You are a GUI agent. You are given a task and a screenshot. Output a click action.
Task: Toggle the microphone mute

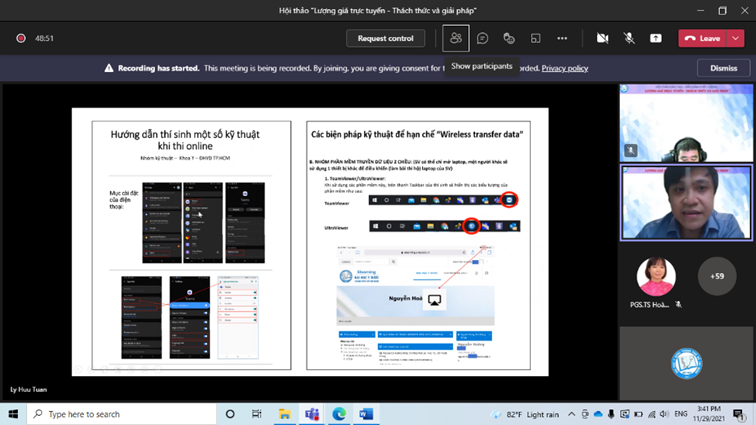point(629,38)
